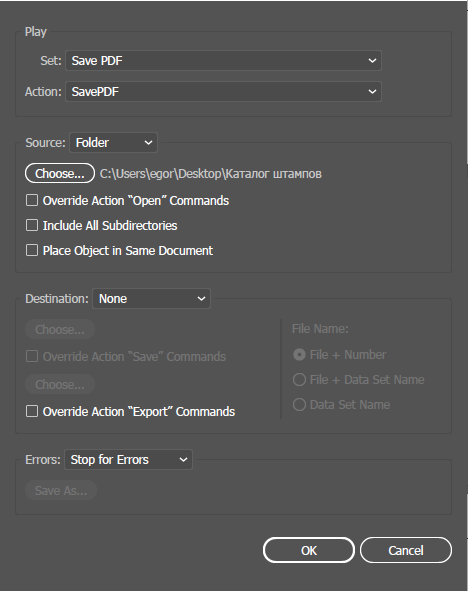Expand the Source dropdown set to Folder

pyautogui.click(x=113, y=142)
